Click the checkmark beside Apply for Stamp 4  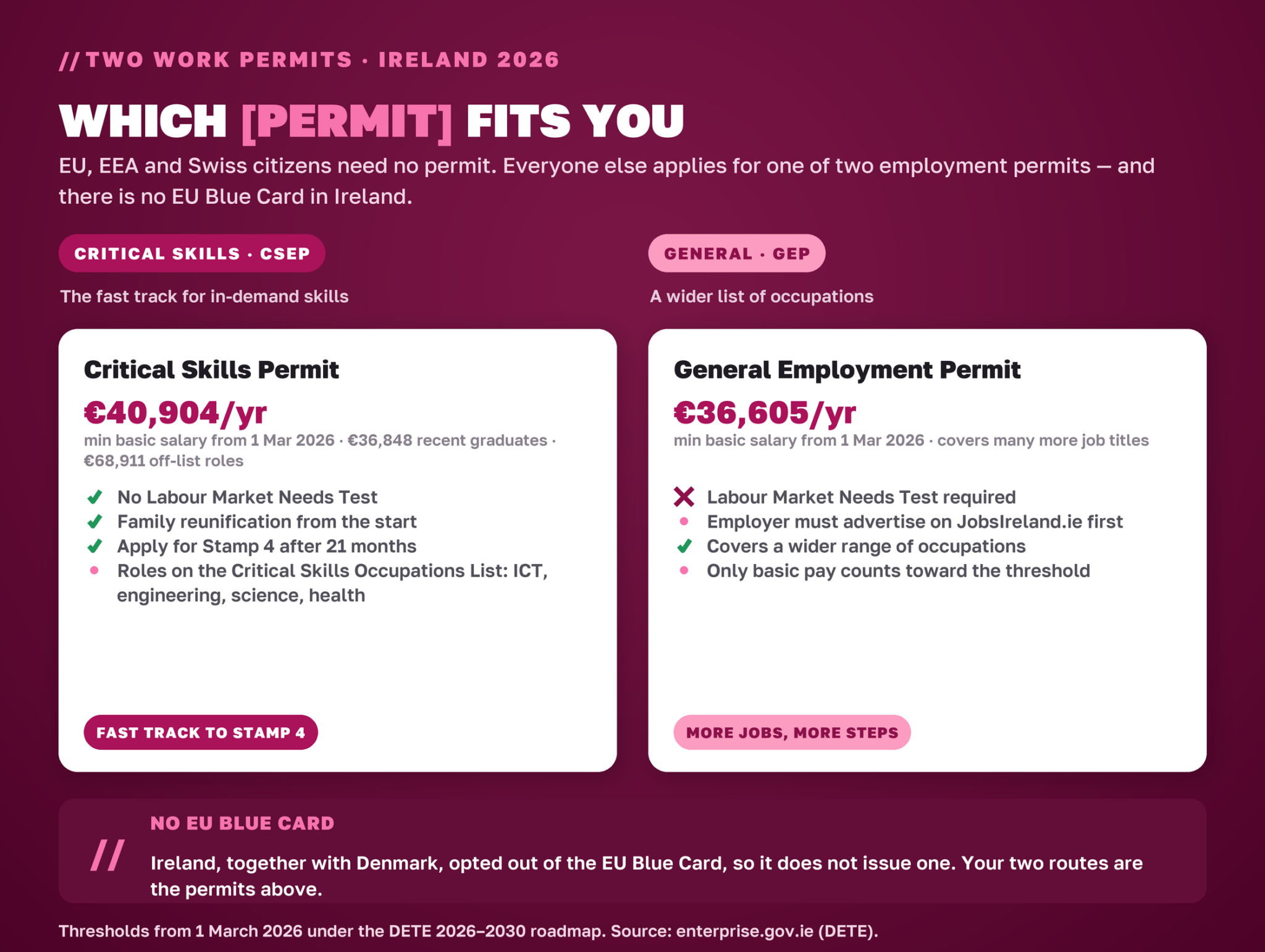click(95, 546)
